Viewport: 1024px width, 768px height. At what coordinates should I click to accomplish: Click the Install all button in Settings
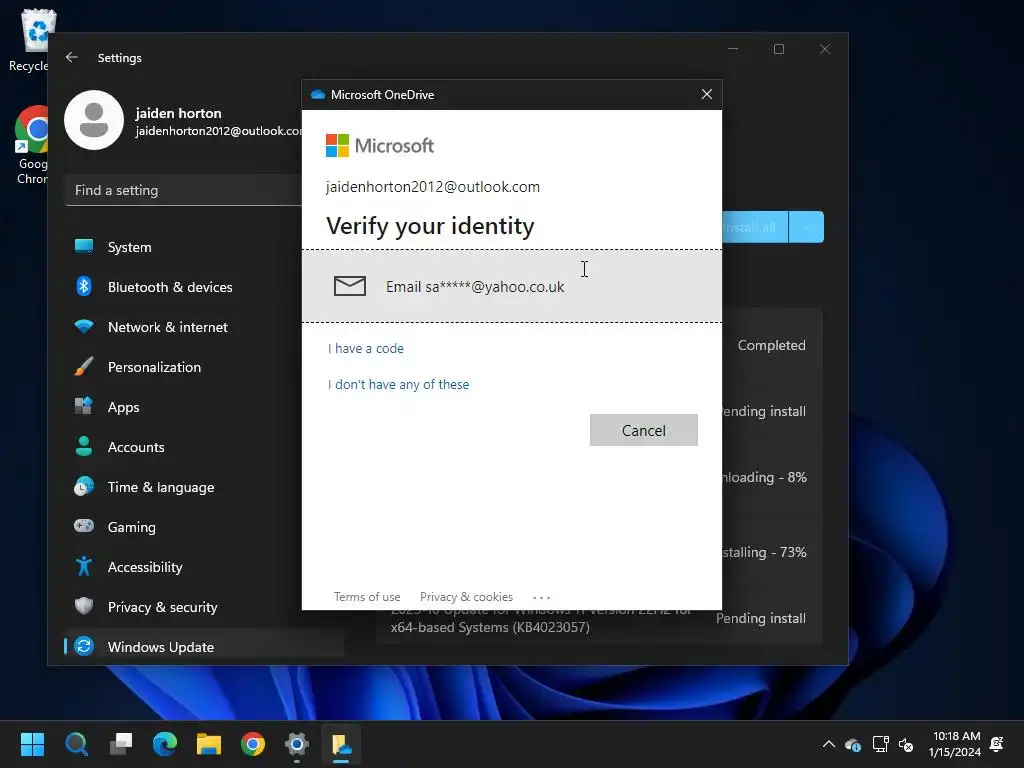point(755,227)
